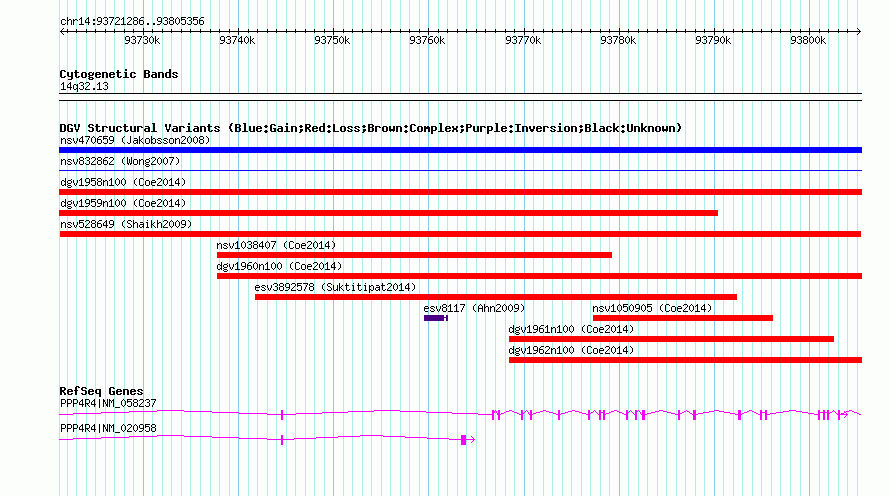Click the Cytogenetic Bands track title
This screenshot has width=890, height=496.
(119, 74)
